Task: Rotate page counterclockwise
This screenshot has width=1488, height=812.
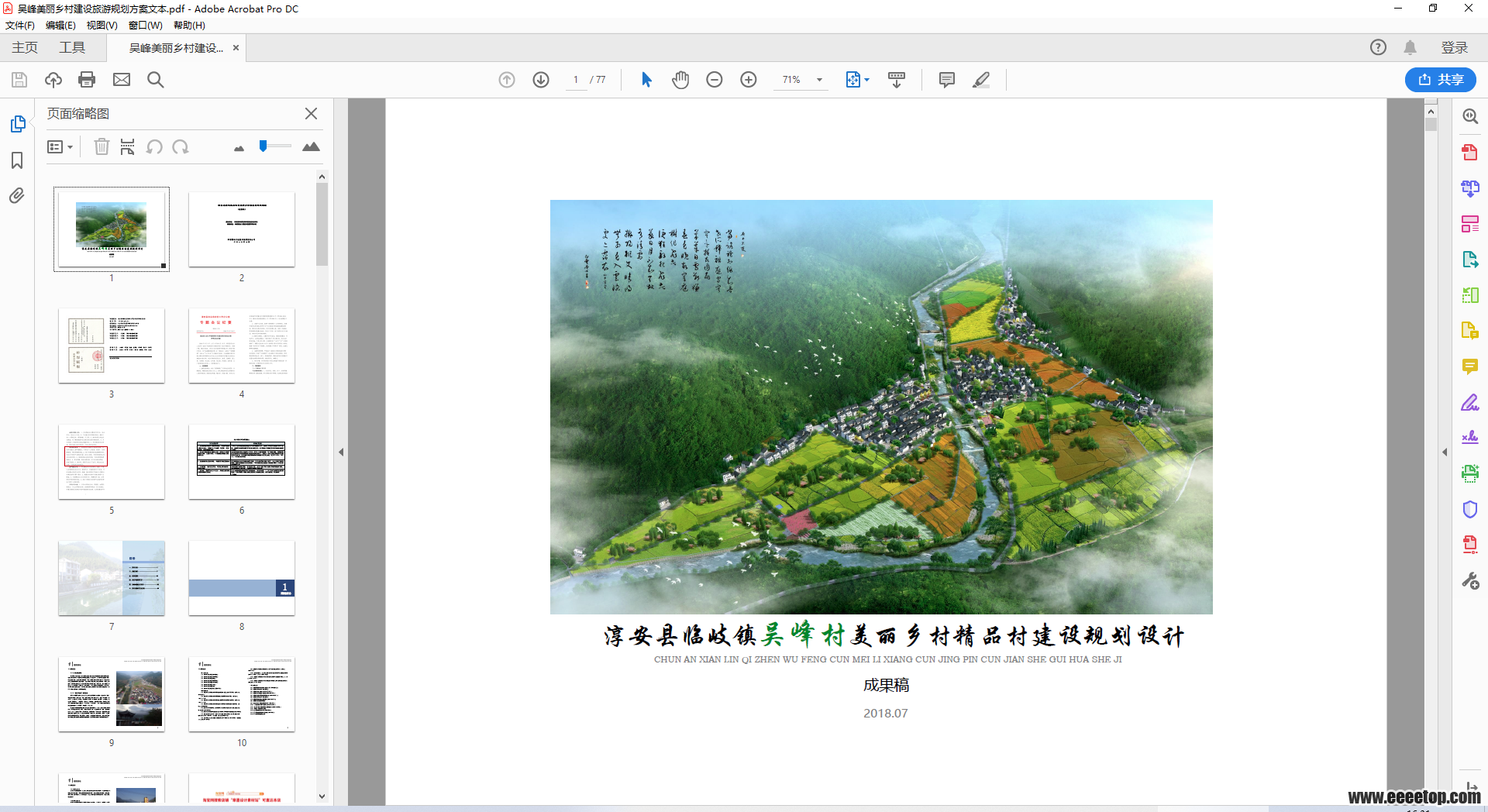Action: [x=154, y=146]
